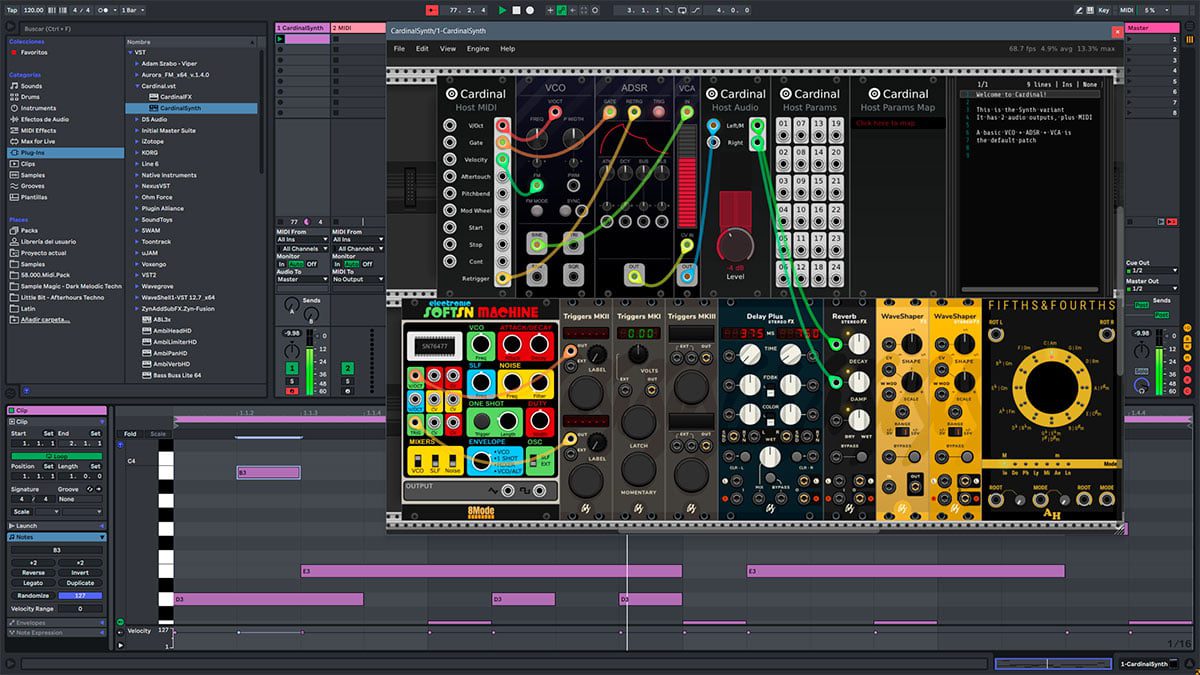
Task: Open the Edit menu in Cardinal
Action: click(422, 48)
